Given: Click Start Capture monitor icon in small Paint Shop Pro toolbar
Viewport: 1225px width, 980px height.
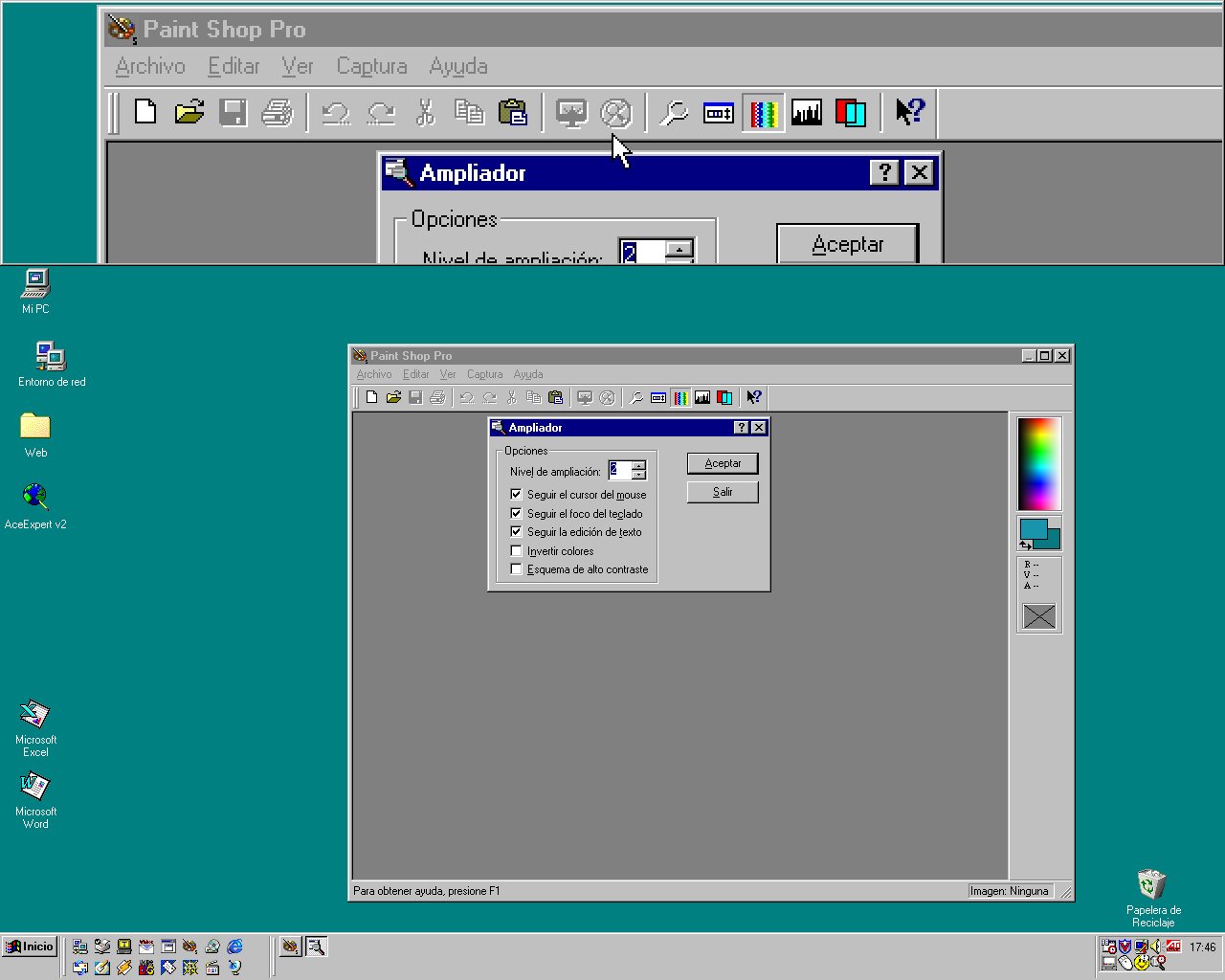Looking at the screenshot, I should pos(585,397).
